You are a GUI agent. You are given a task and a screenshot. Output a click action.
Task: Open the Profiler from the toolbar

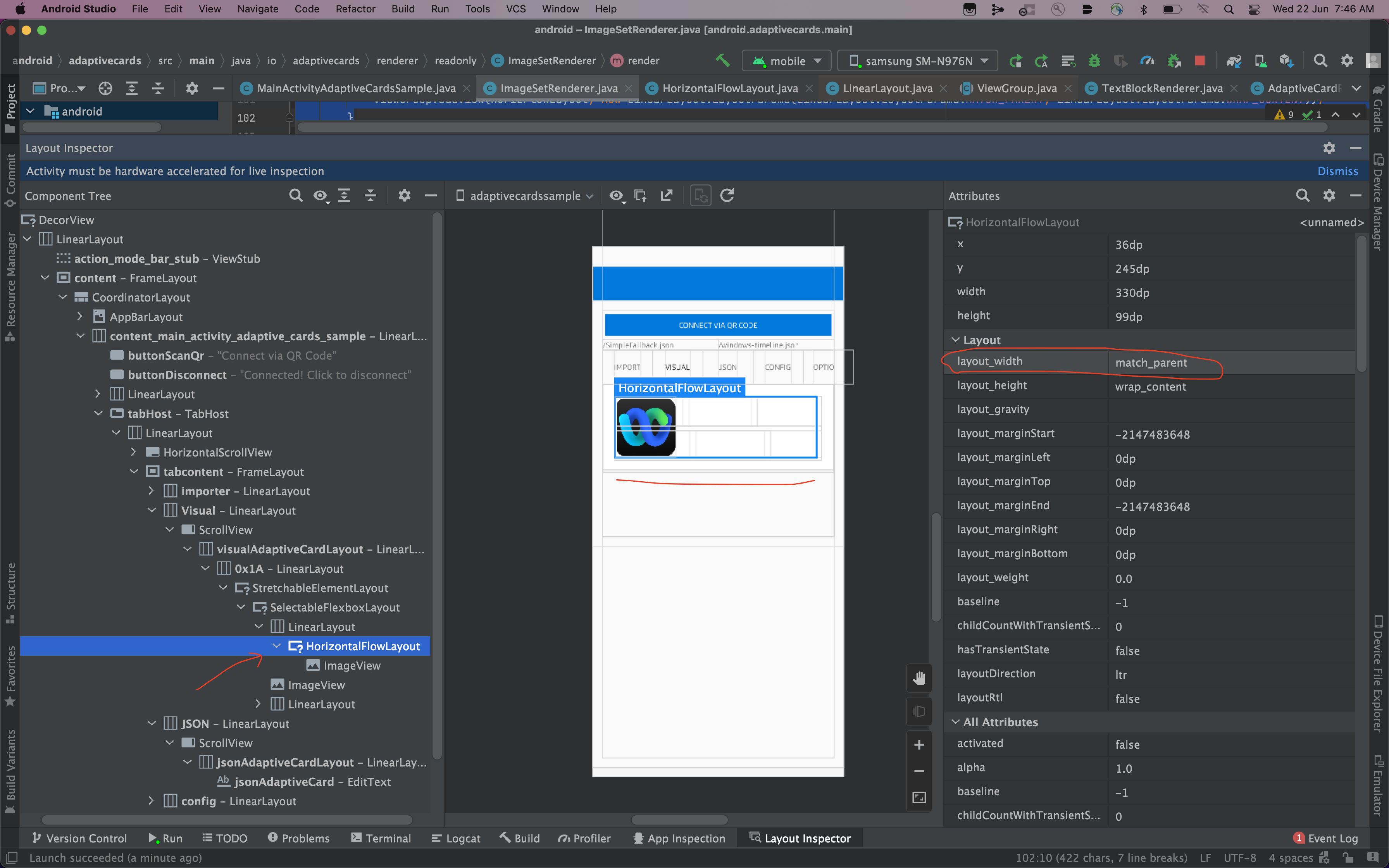1147,60
